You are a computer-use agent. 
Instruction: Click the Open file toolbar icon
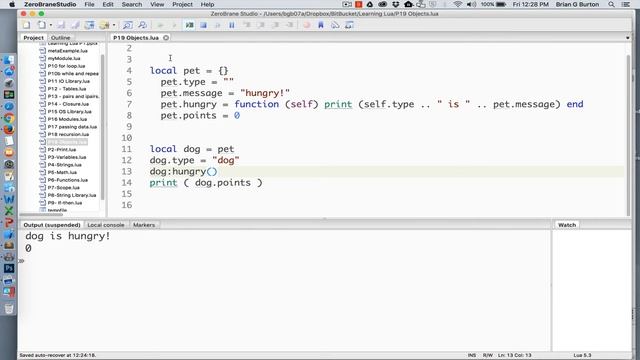click(41, 25)
